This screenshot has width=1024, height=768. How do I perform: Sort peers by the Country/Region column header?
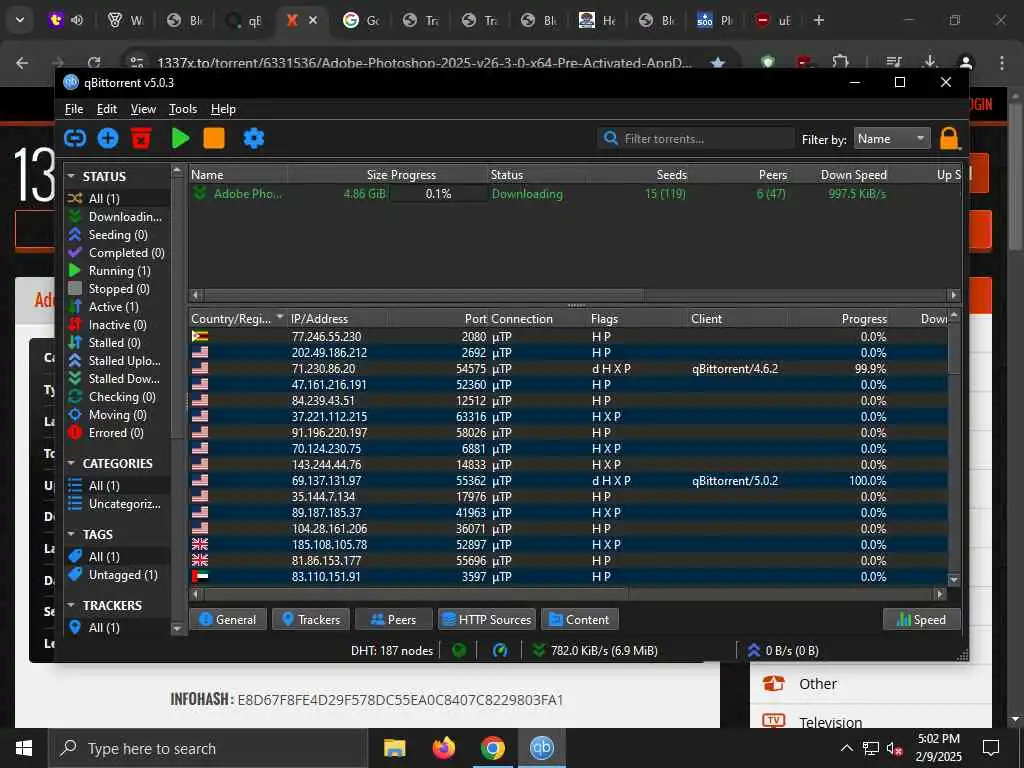pos(238,319)
